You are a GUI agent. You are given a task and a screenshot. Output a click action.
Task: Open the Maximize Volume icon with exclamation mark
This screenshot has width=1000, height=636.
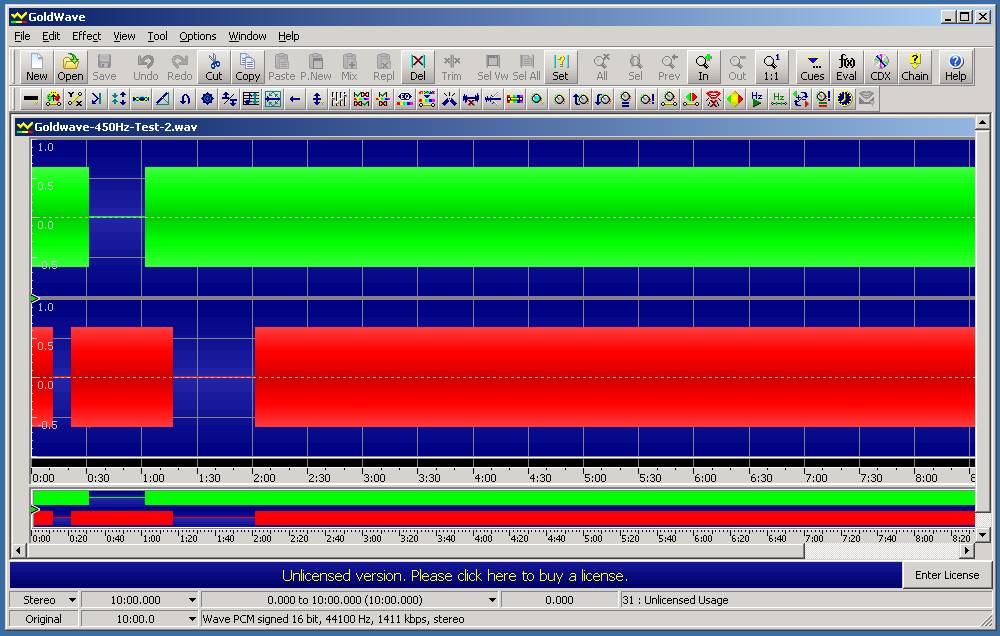click(647, 99)
